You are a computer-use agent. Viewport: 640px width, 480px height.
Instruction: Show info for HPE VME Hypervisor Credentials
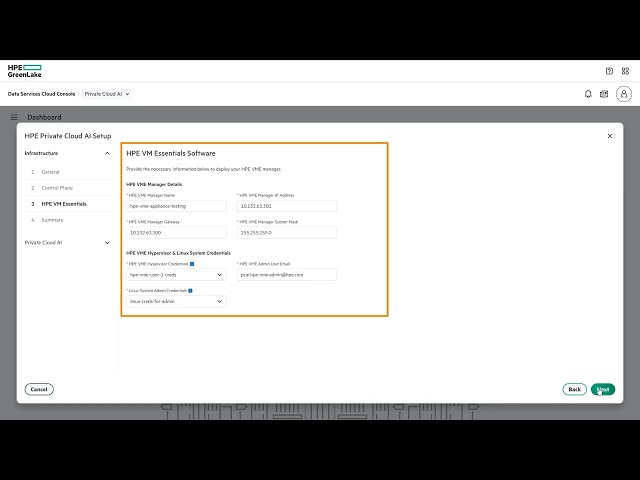[x=192, y=264]
